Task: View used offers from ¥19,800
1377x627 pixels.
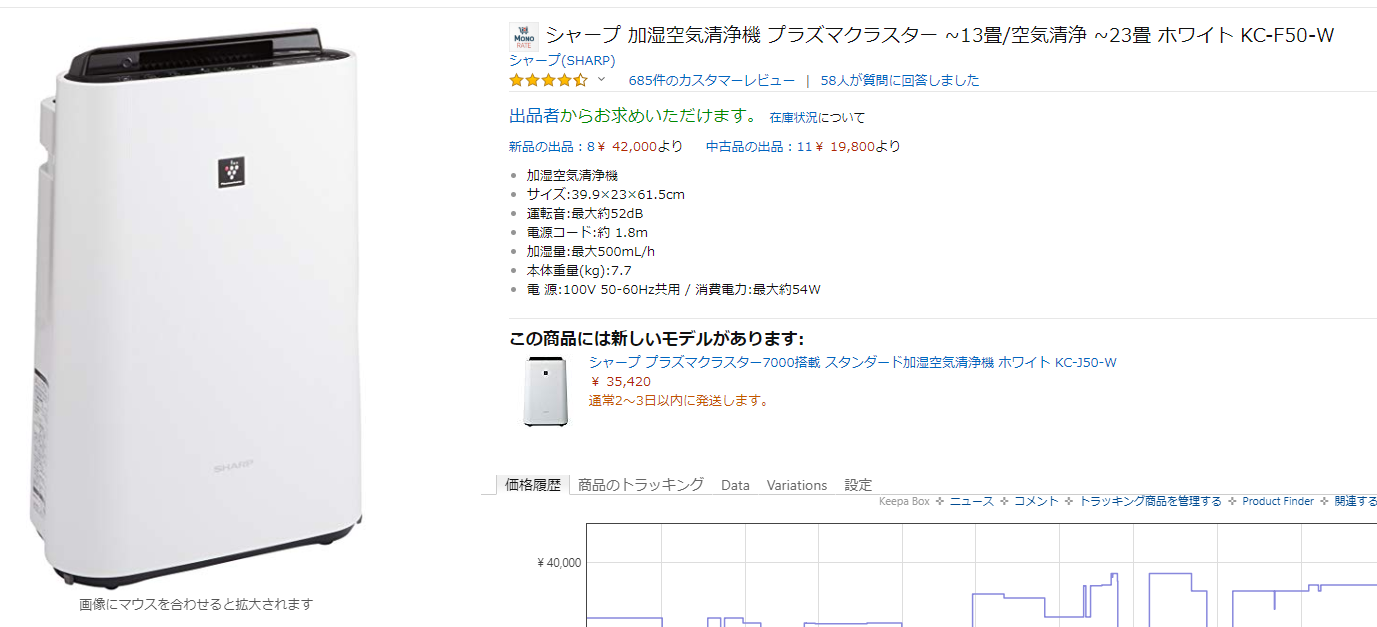Action: coord(803,146)
